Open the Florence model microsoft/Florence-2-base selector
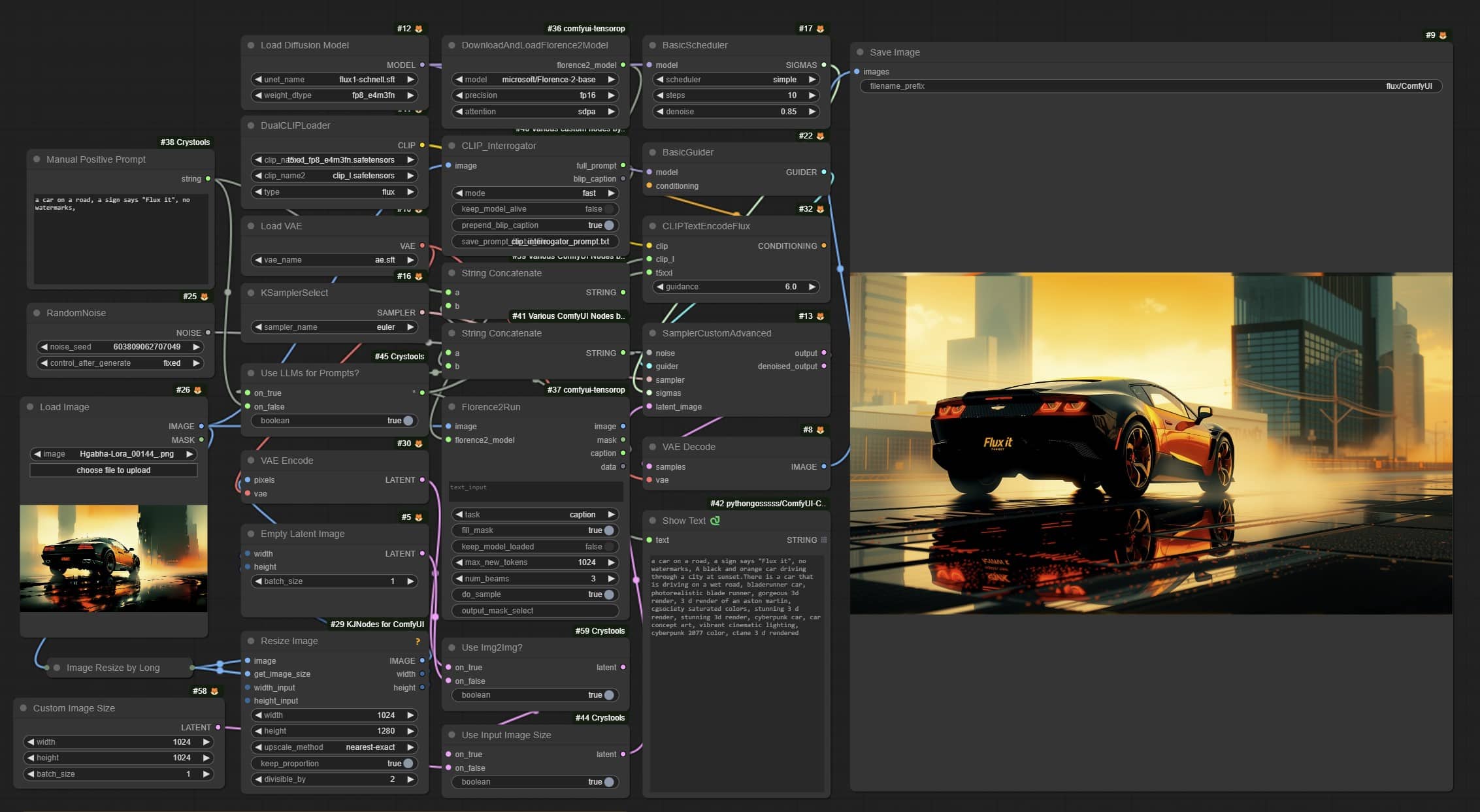Viewport: 1480px width, 812px height. [x=534, y=80]
